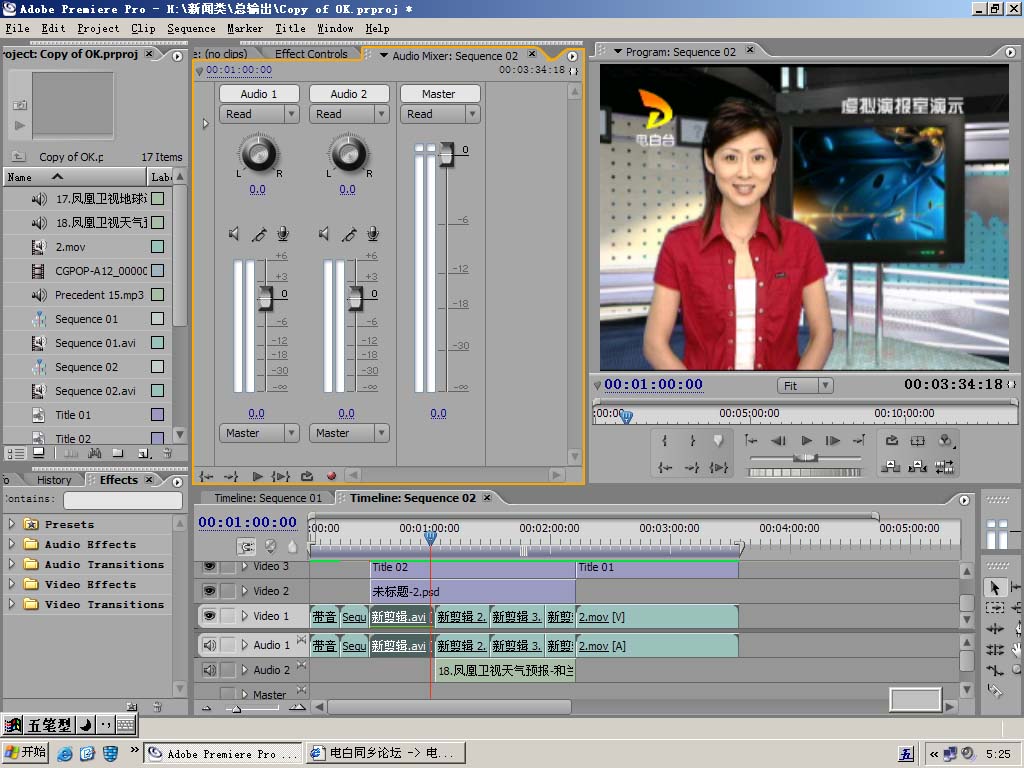
Task: Open the Effect Controls tab
Action: pos(311,54)
